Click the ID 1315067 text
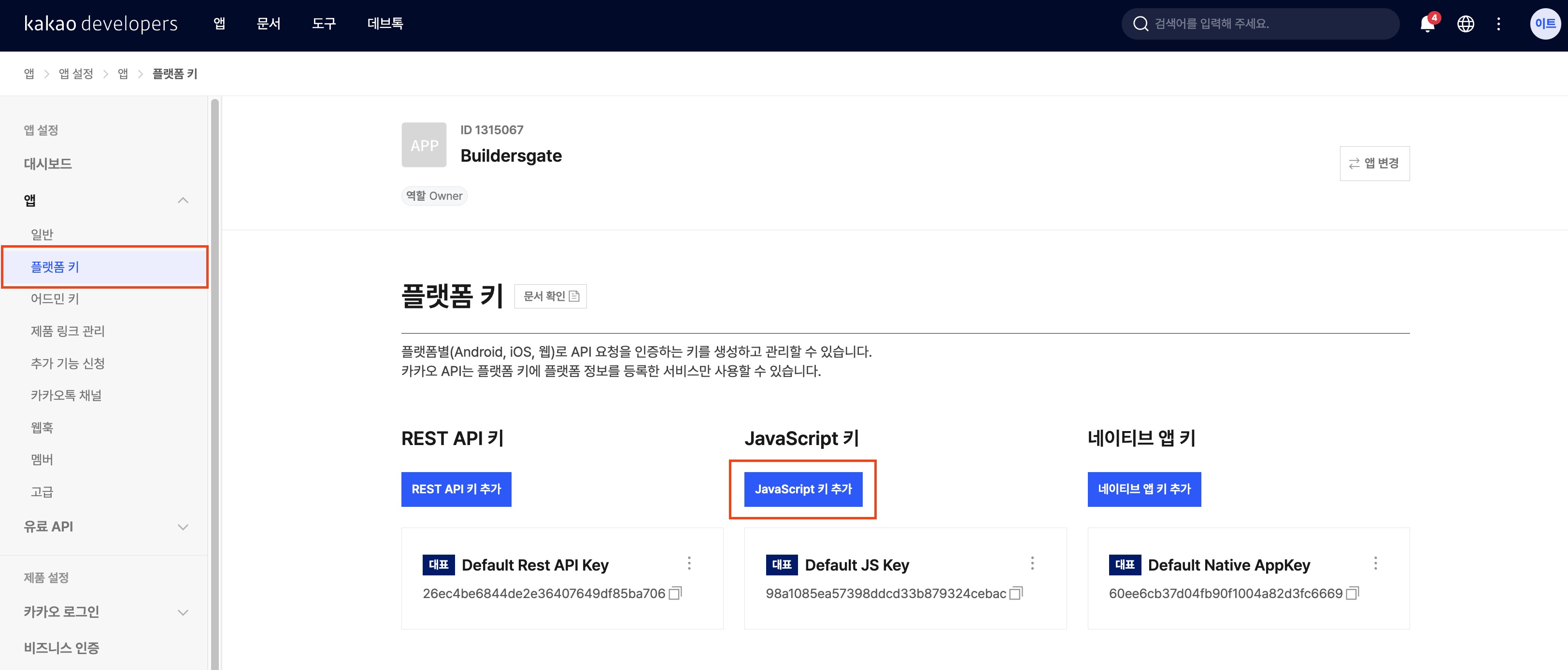 (491, 130)
